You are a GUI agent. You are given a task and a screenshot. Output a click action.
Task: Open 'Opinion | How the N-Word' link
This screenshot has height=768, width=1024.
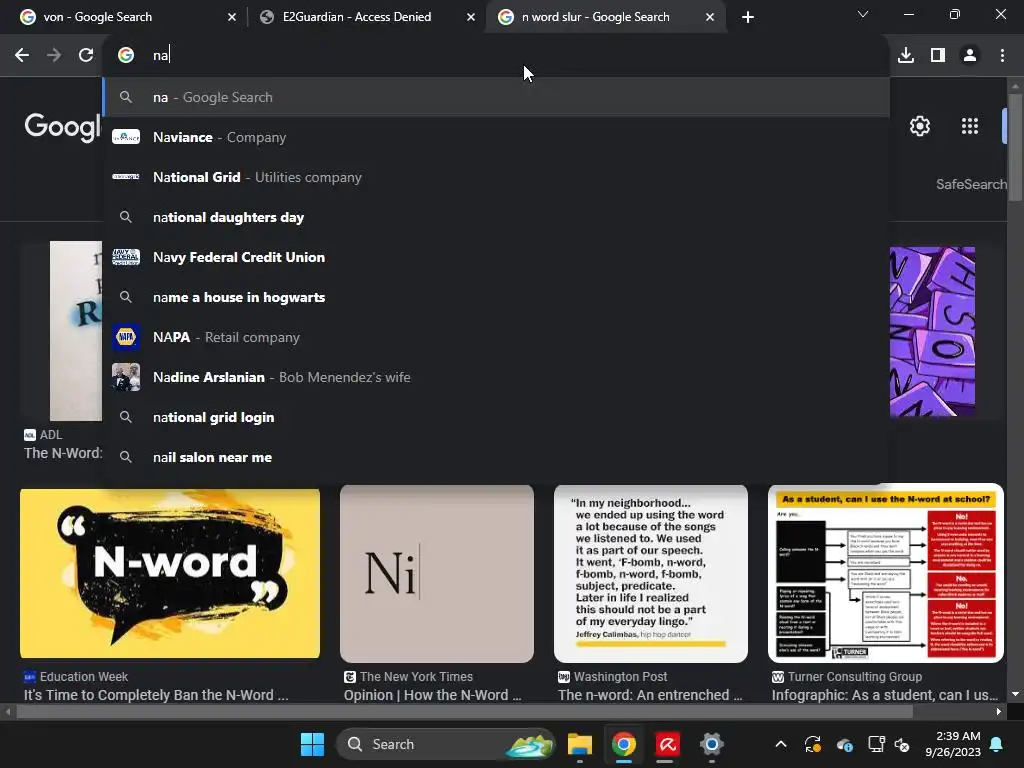(432, 695)
